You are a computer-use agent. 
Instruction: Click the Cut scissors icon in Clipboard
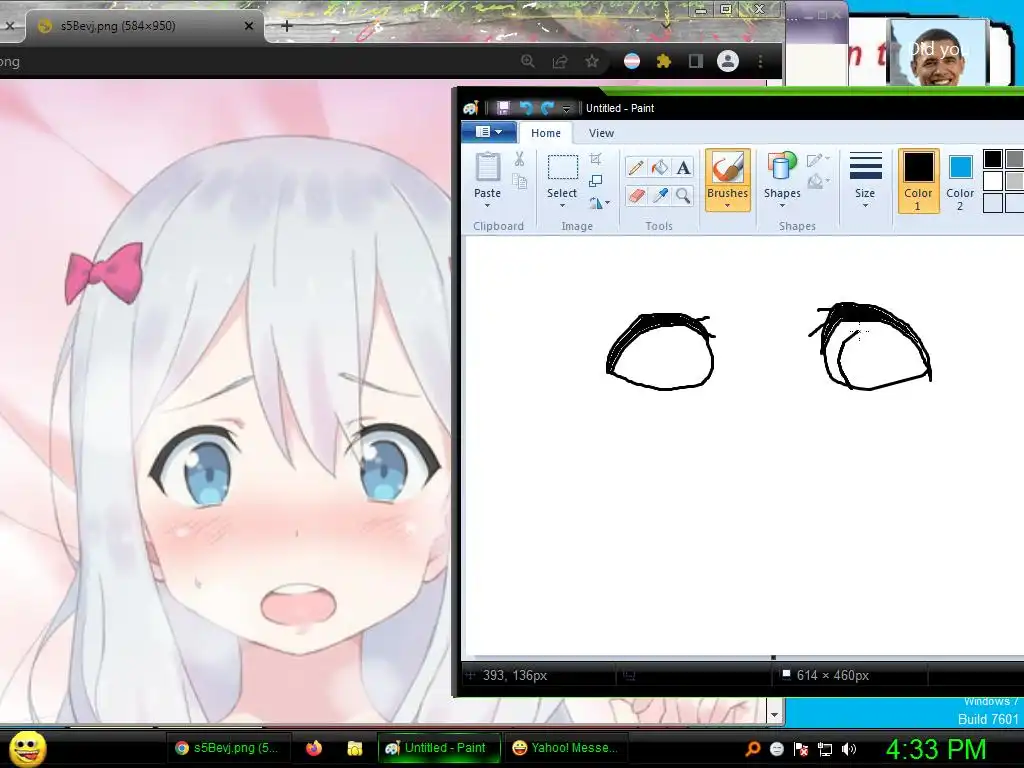coord(519,159)
